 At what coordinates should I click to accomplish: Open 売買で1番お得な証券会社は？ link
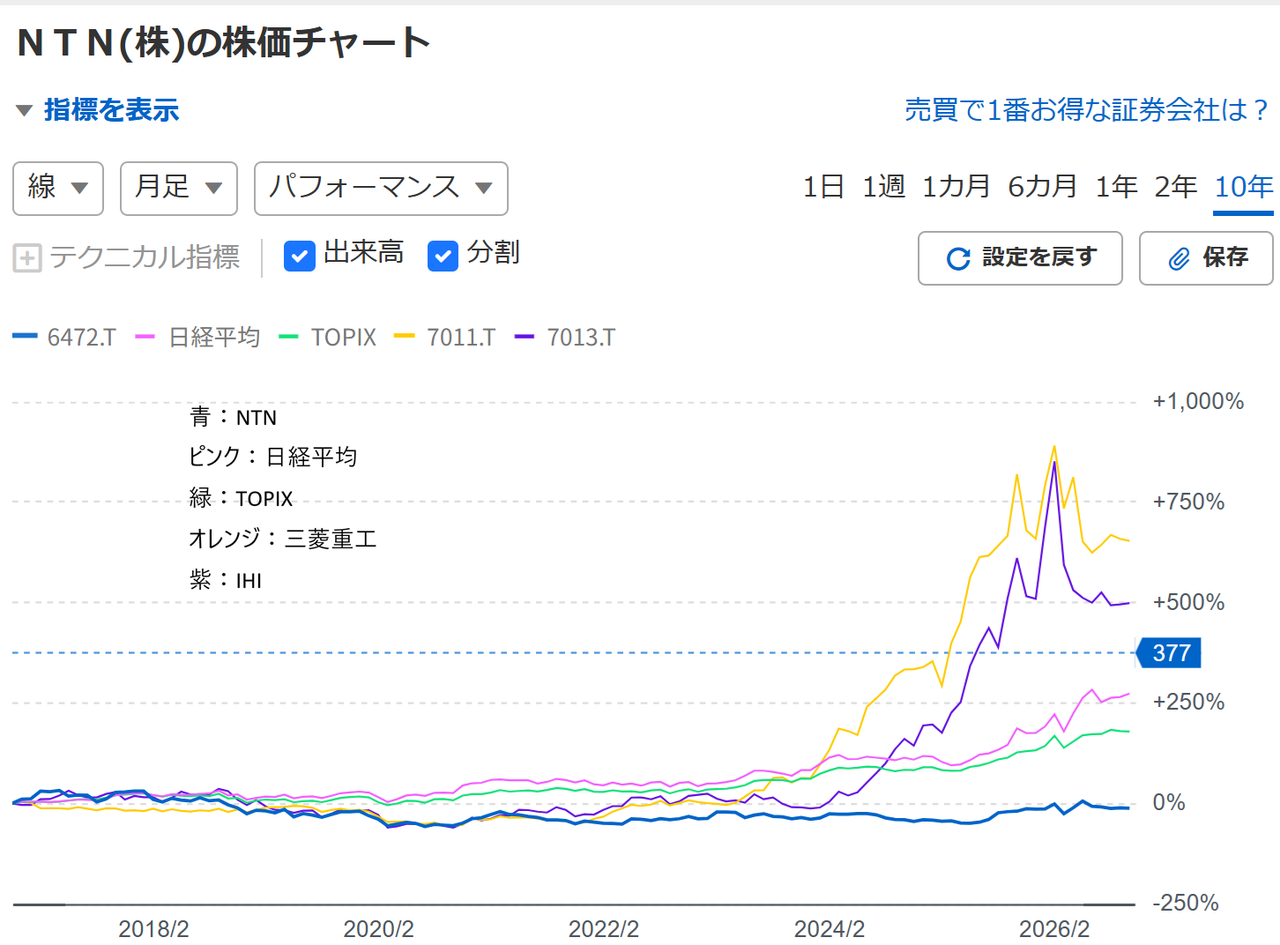(1087, 109)
